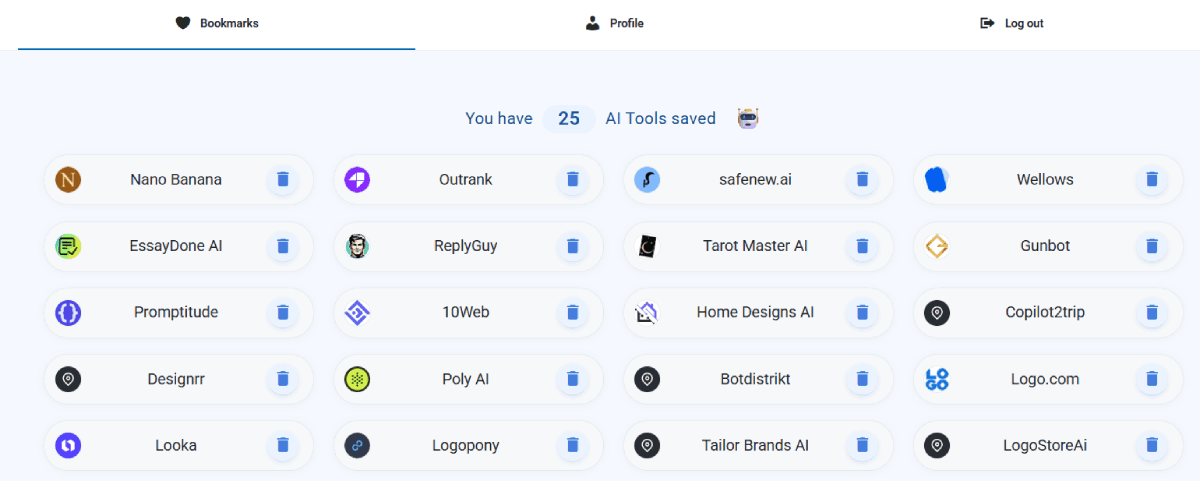This screenshot has height=481, width=1200.
Task: Delete the EssayDone AI bookmark
Action: [x=283, y=246]
